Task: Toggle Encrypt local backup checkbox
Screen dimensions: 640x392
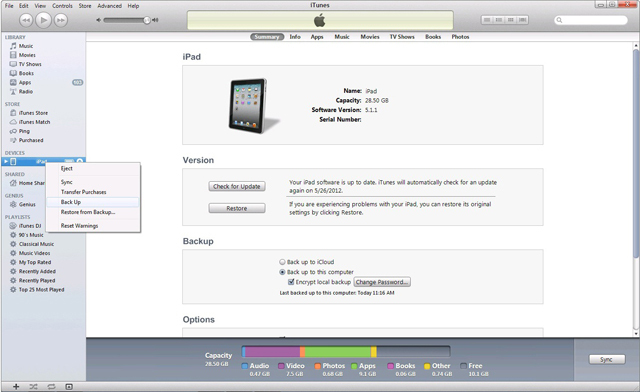Action: [x=291, y=282]
